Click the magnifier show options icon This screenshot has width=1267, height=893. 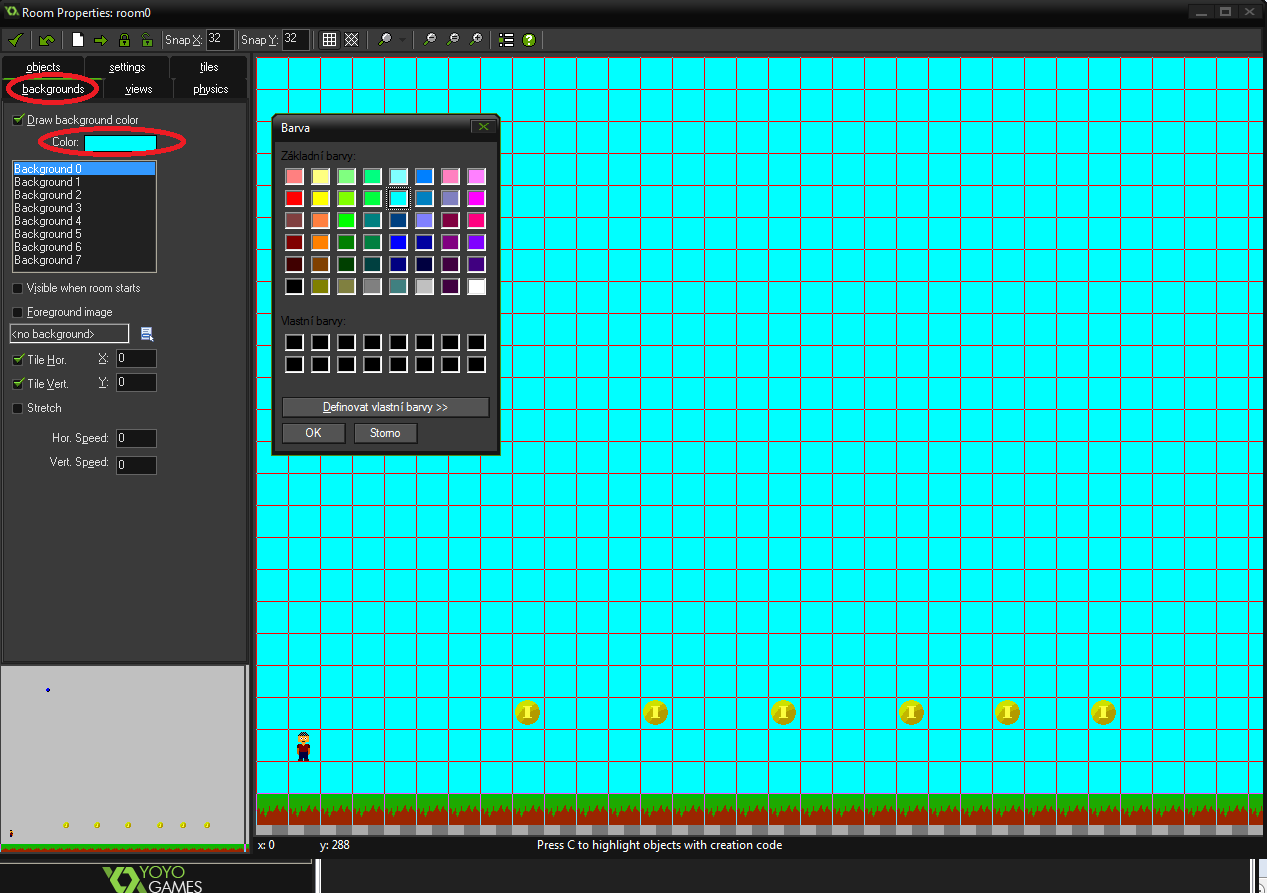[384, 40]
